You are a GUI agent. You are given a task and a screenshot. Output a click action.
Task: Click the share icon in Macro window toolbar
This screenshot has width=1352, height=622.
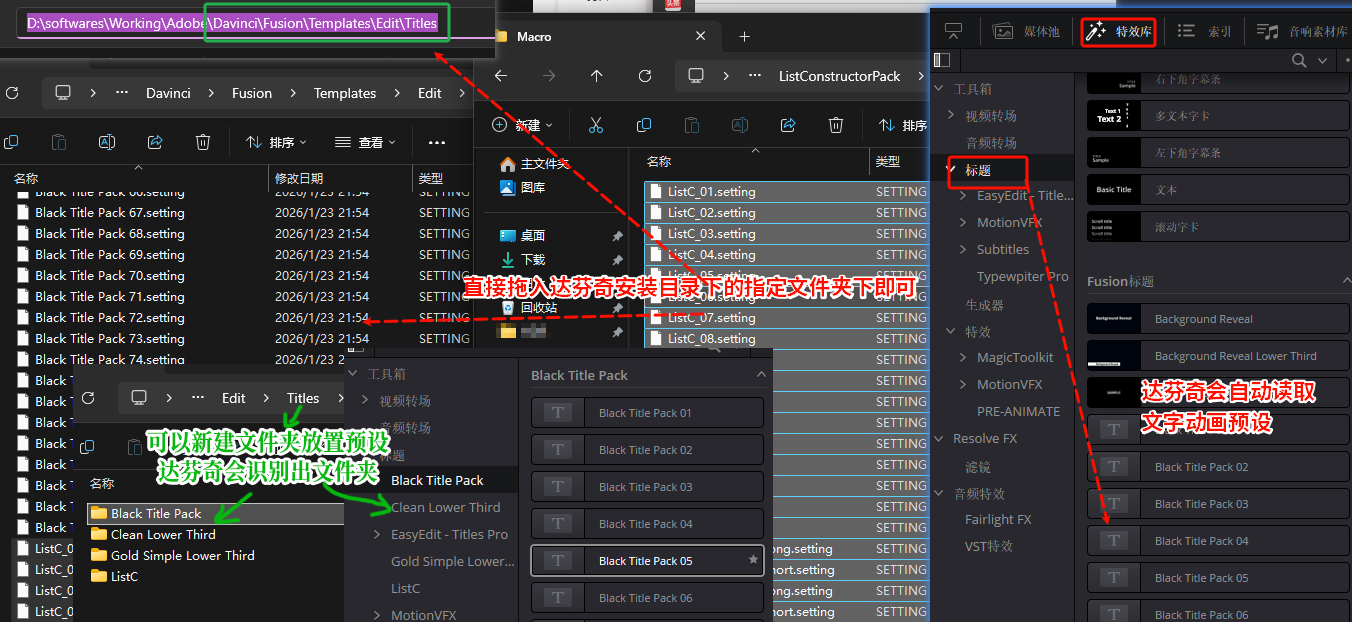point(788,125)
